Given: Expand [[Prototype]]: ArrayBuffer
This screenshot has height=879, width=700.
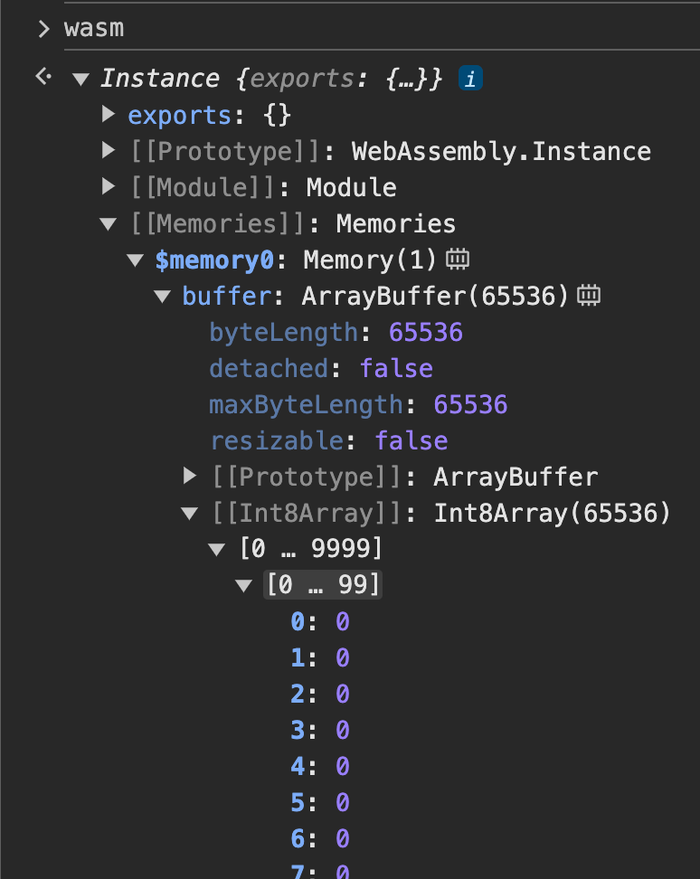Looking at the screenshot, I should point(190,476).
